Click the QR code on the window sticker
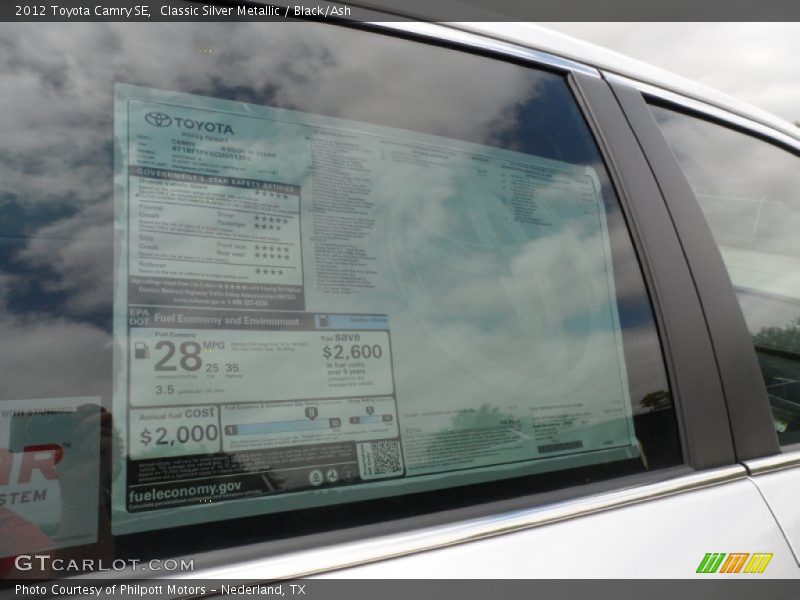The width and height of the screenshot is (800, 600). click(386, 457)
